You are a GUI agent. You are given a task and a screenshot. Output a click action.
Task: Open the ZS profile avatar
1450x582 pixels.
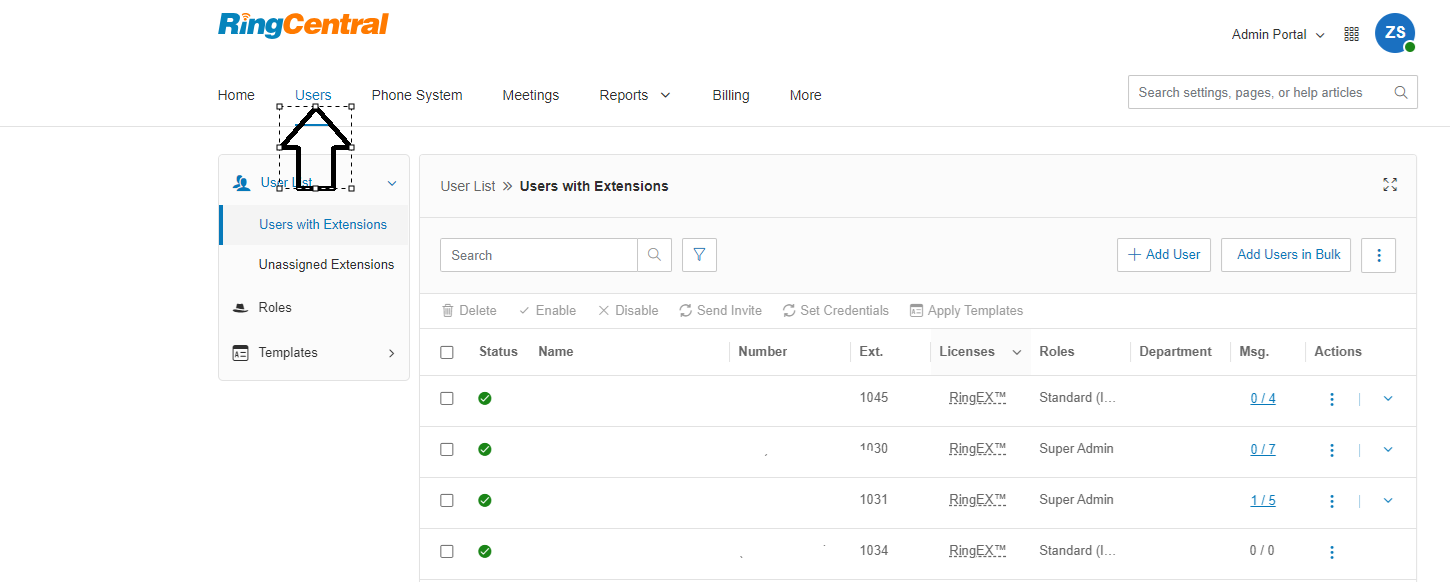1394,33
